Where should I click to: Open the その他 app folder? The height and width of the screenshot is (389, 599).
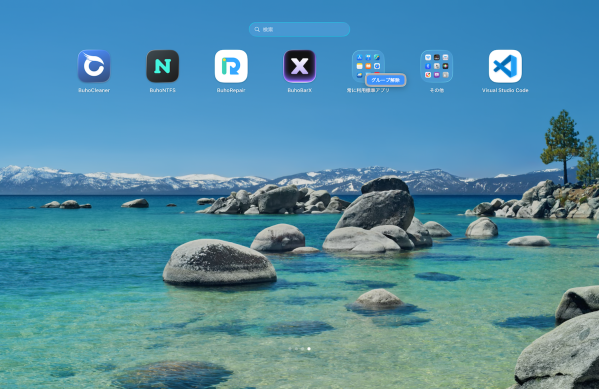[437, 66]
